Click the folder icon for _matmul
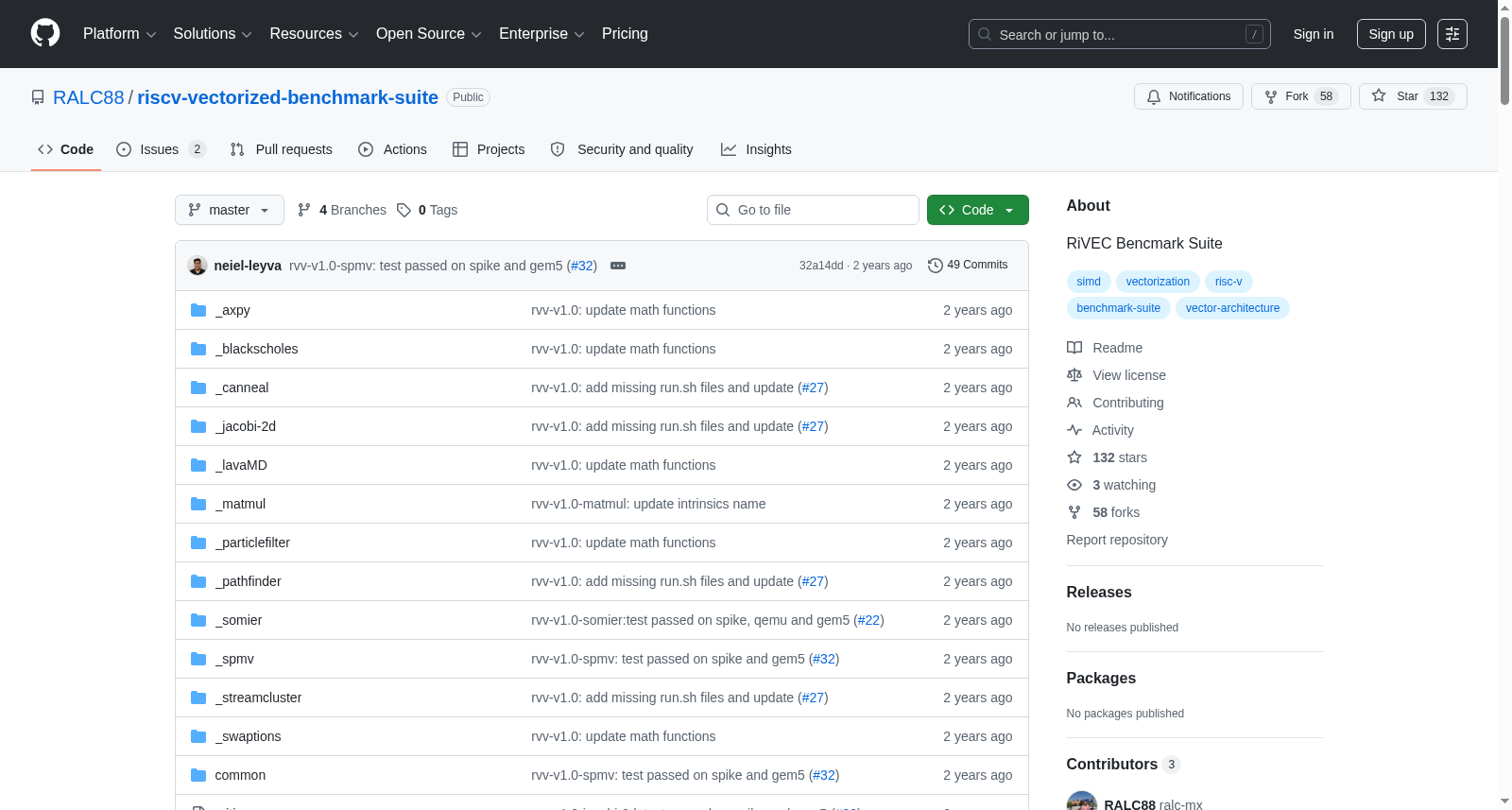This screenshot has width=1512, height=810. pyautogui.click(x=198, y=504)
